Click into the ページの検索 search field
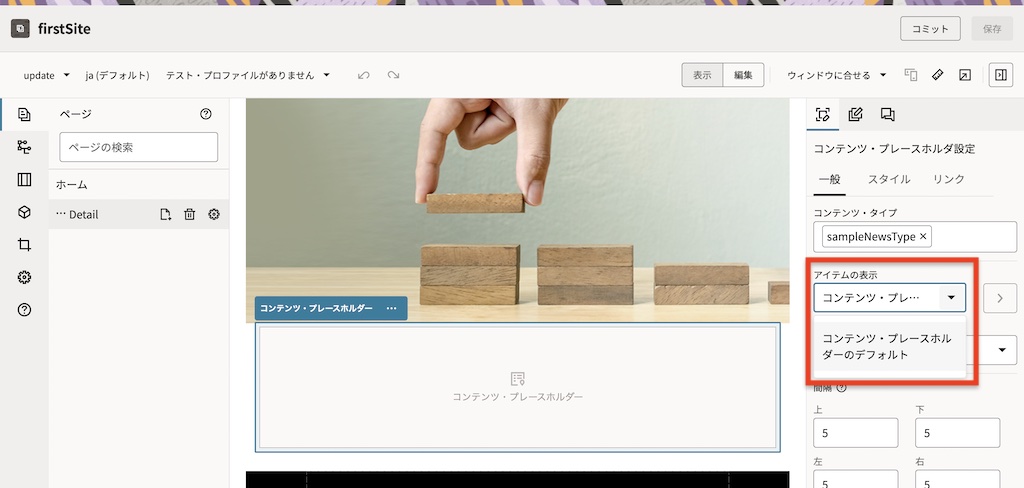Image resolution: width=1024 pixels, height=488 pixels. (x=138, y=147)
